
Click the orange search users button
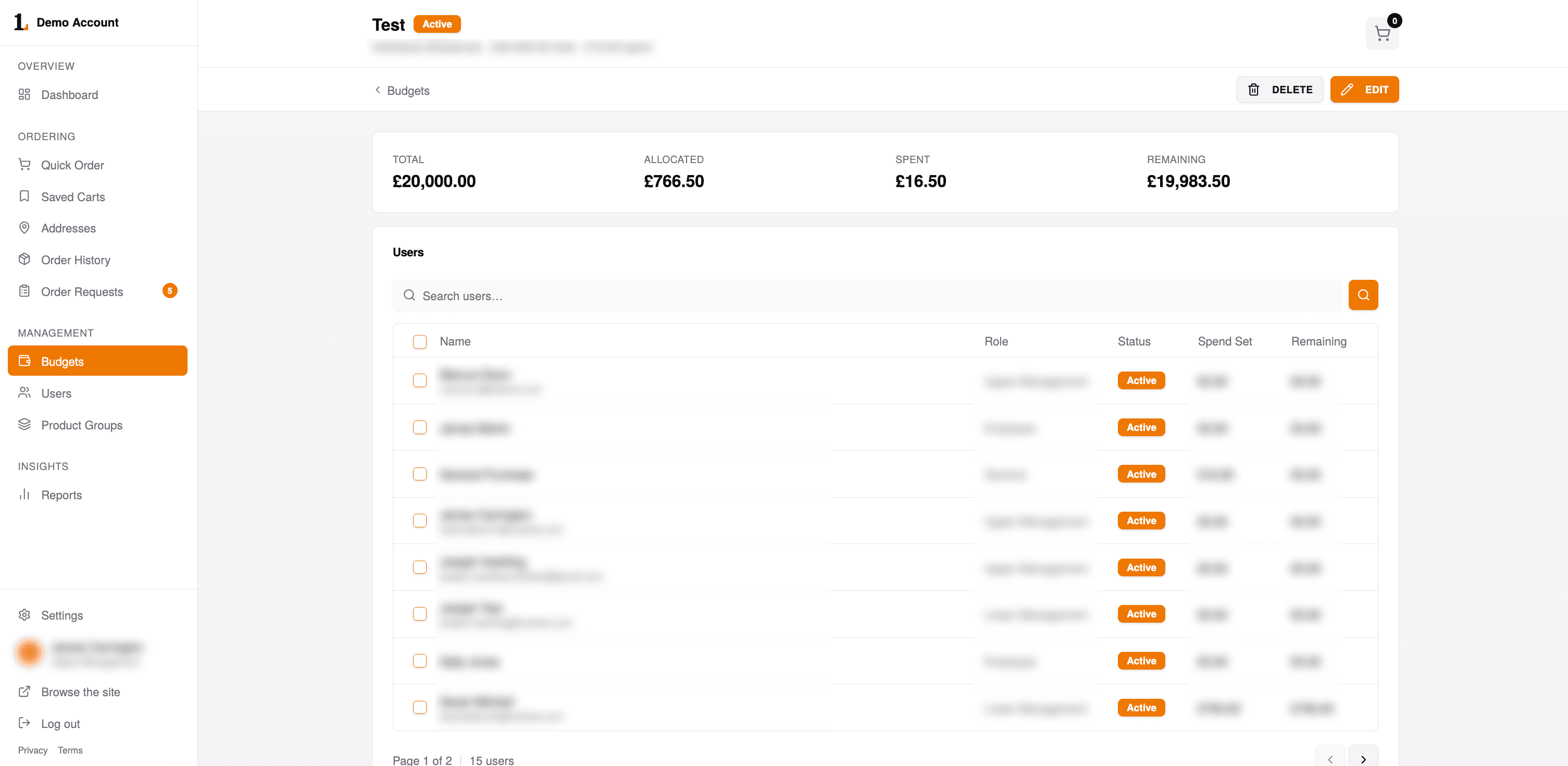click(1362, 295)
